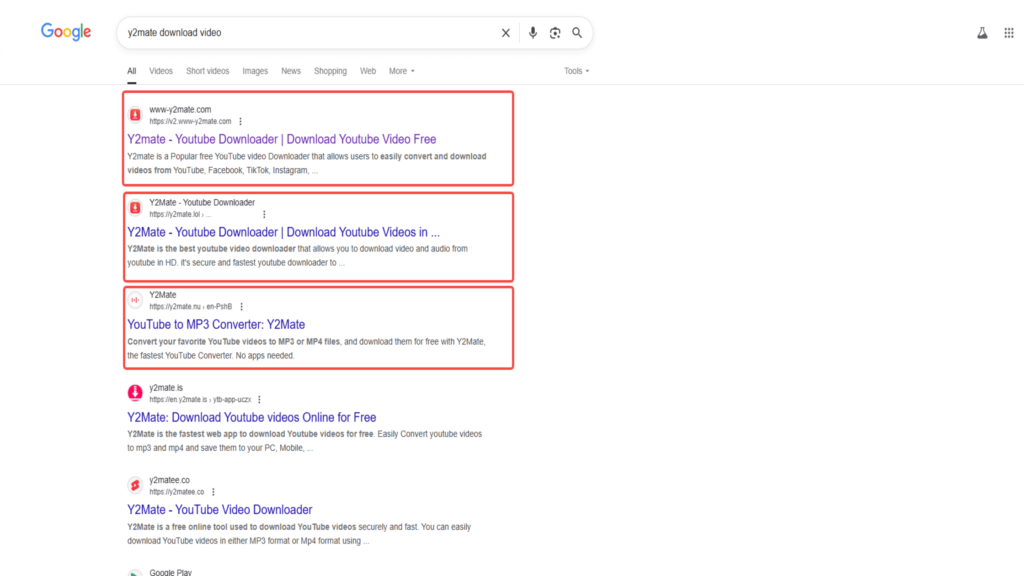The width and height of the screenshot is (1024, 576).
Task: Clear the search box text
Action: [x=506, y=33]
